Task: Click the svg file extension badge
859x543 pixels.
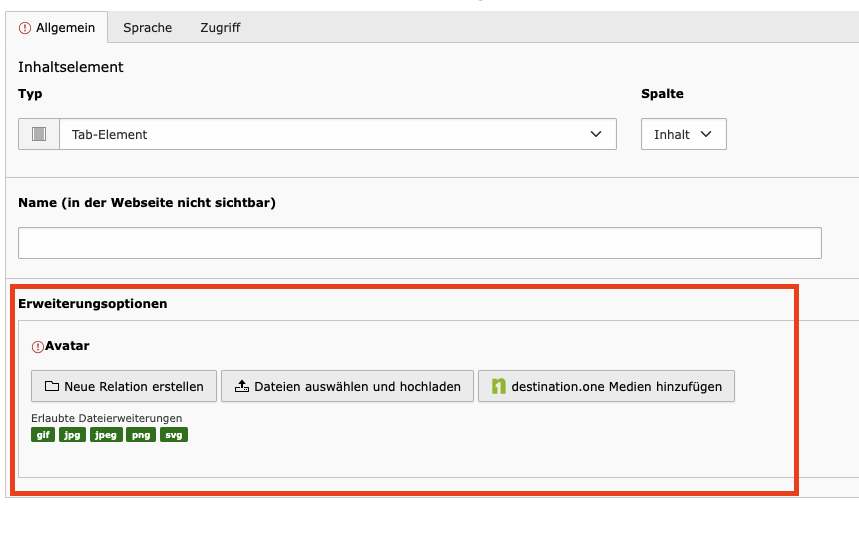Action: click(174, 435)
